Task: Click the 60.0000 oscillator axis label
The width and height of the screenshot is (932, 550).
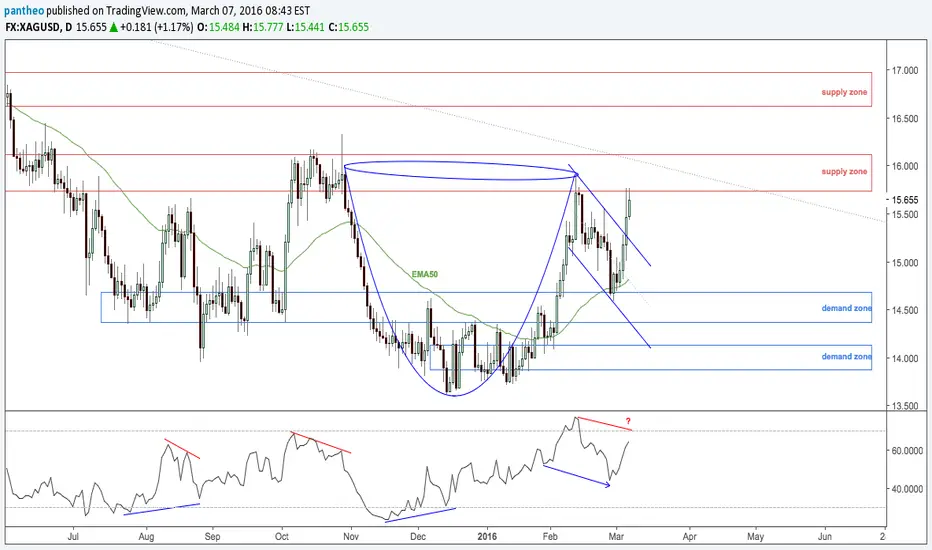Action: tap(907, 451)
